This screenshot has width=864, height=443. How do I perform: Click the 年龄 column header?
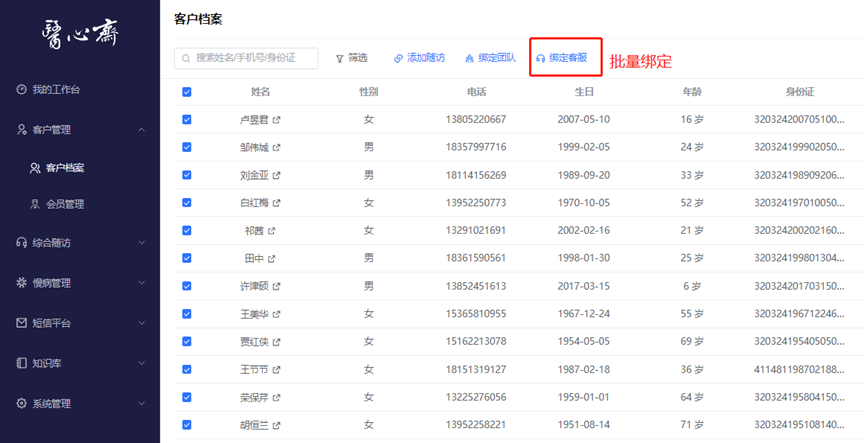point(692,92)
